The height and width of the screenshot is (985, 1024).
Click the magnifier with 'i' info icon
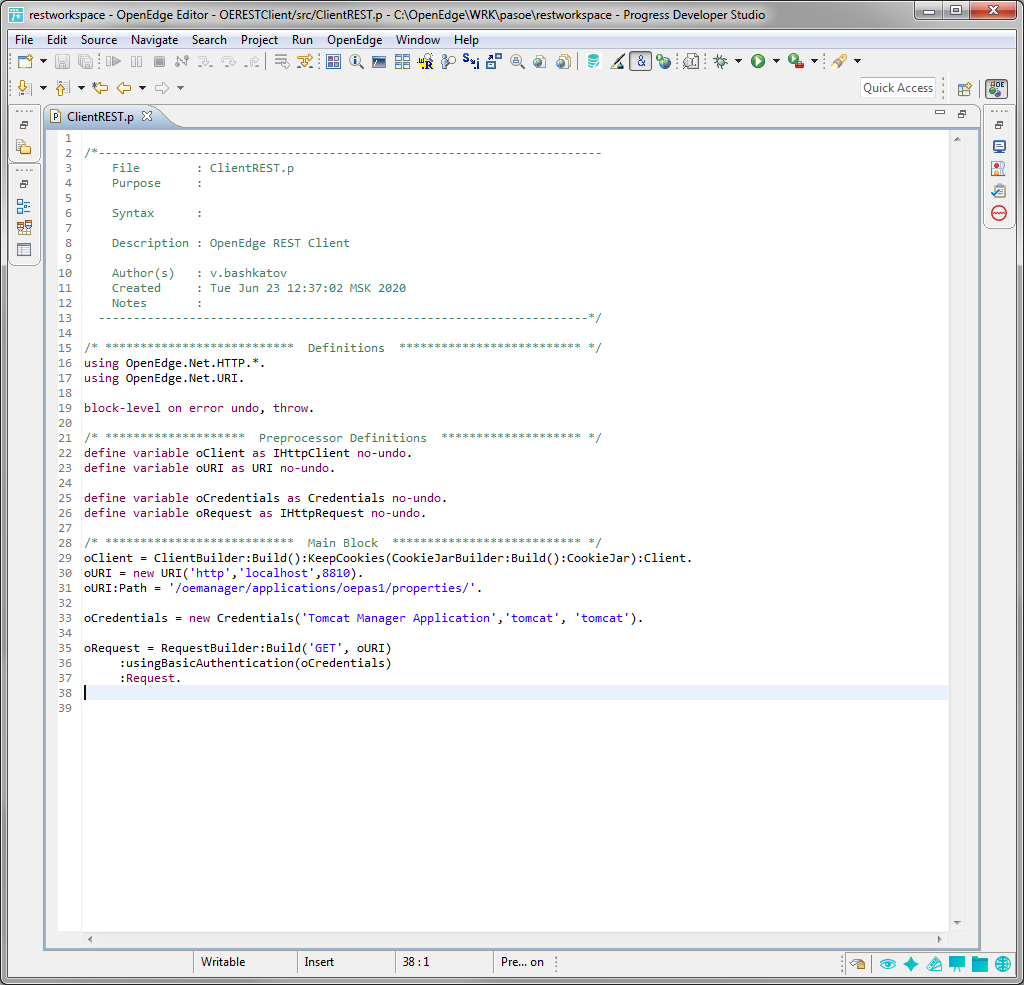coord(357,61)
